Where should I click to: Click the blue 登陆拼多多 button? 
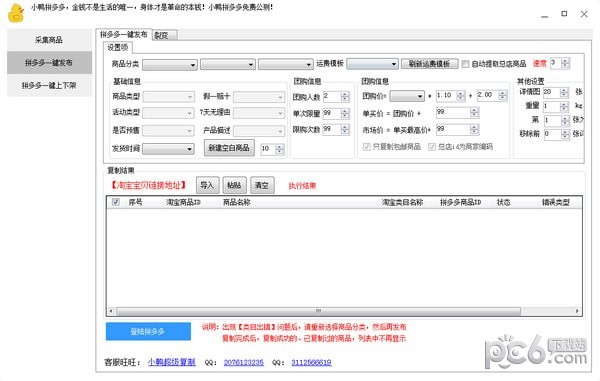pyautogui.click(x=148, y=331)
